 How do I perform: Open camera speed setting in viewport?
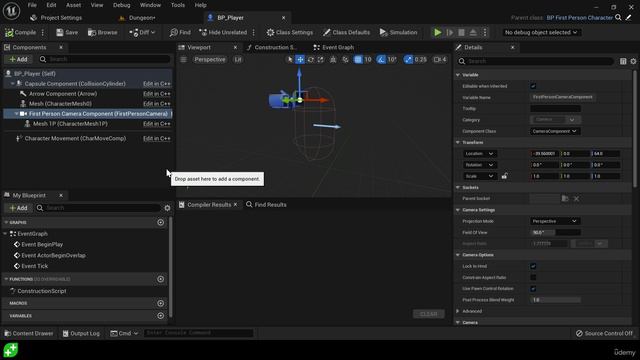440,60
